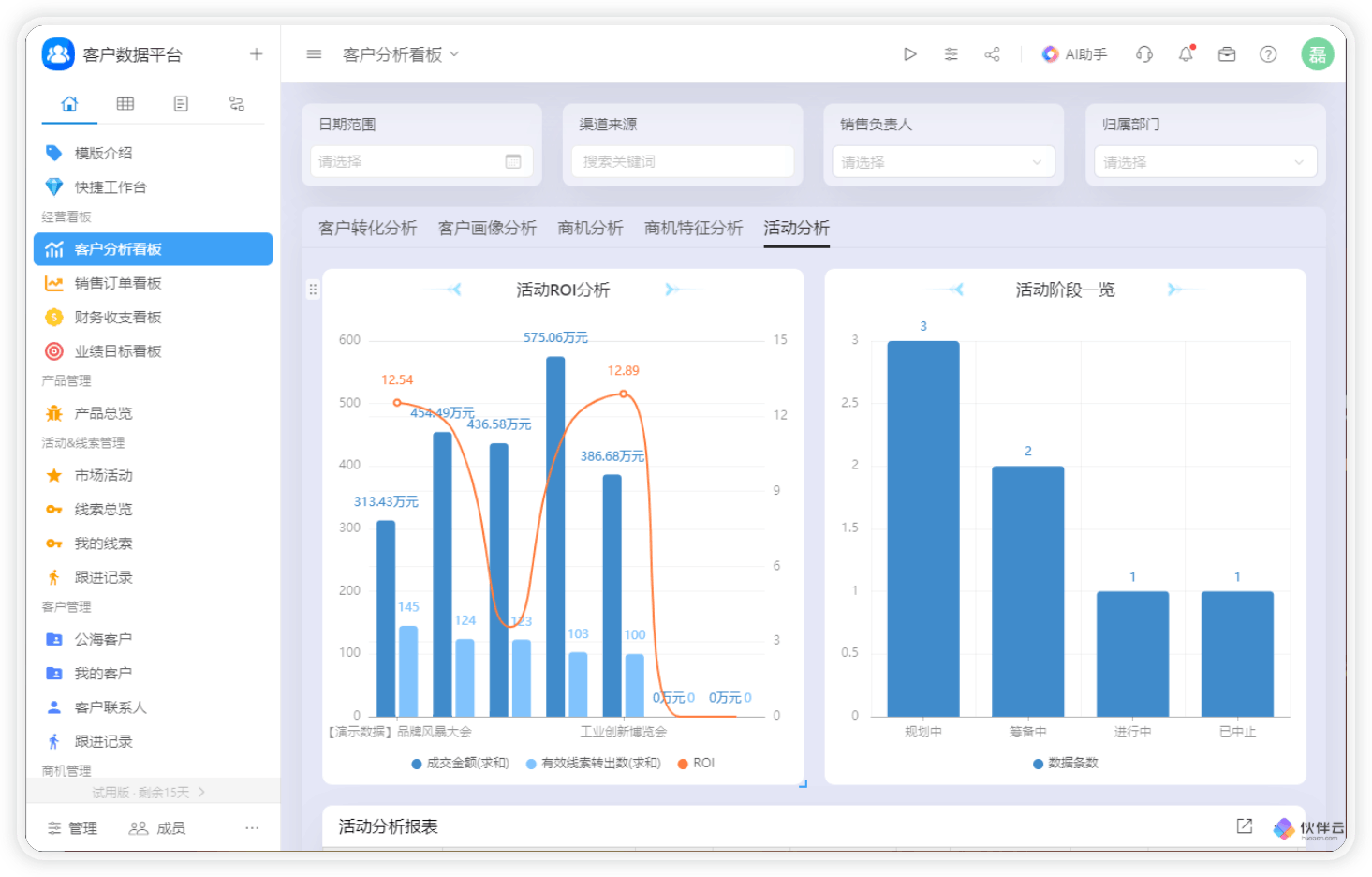Open 市场活动 in the sidebar
The image size is (1372, 877).
coord(154,475)
